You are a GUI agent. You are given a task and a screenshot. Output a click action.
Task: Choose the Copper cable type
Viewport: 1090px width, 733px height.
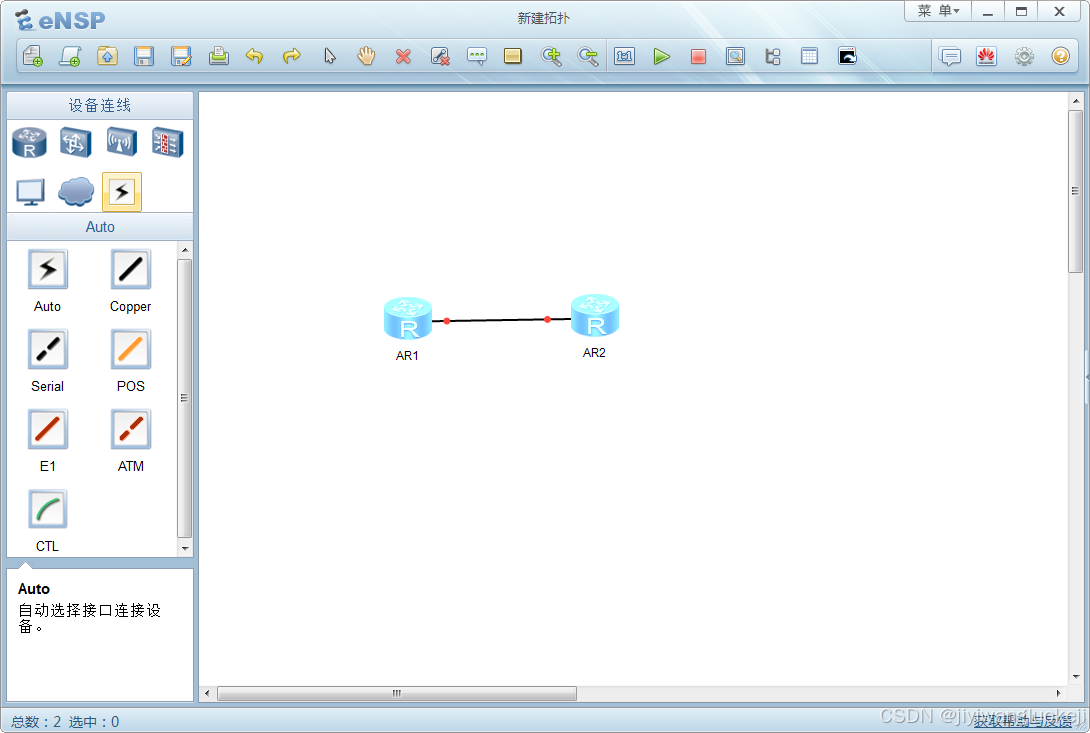click(x=131, y=269)
